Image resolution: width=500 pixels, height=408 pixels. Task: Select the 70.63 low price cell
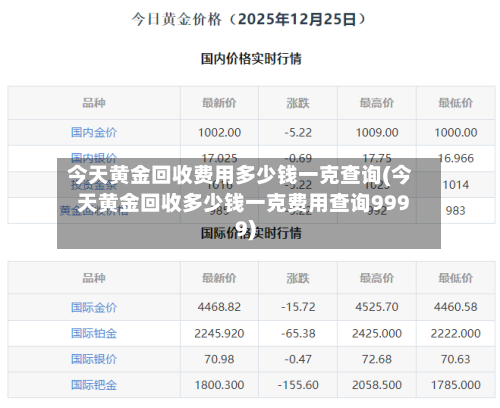coord(456,359)
